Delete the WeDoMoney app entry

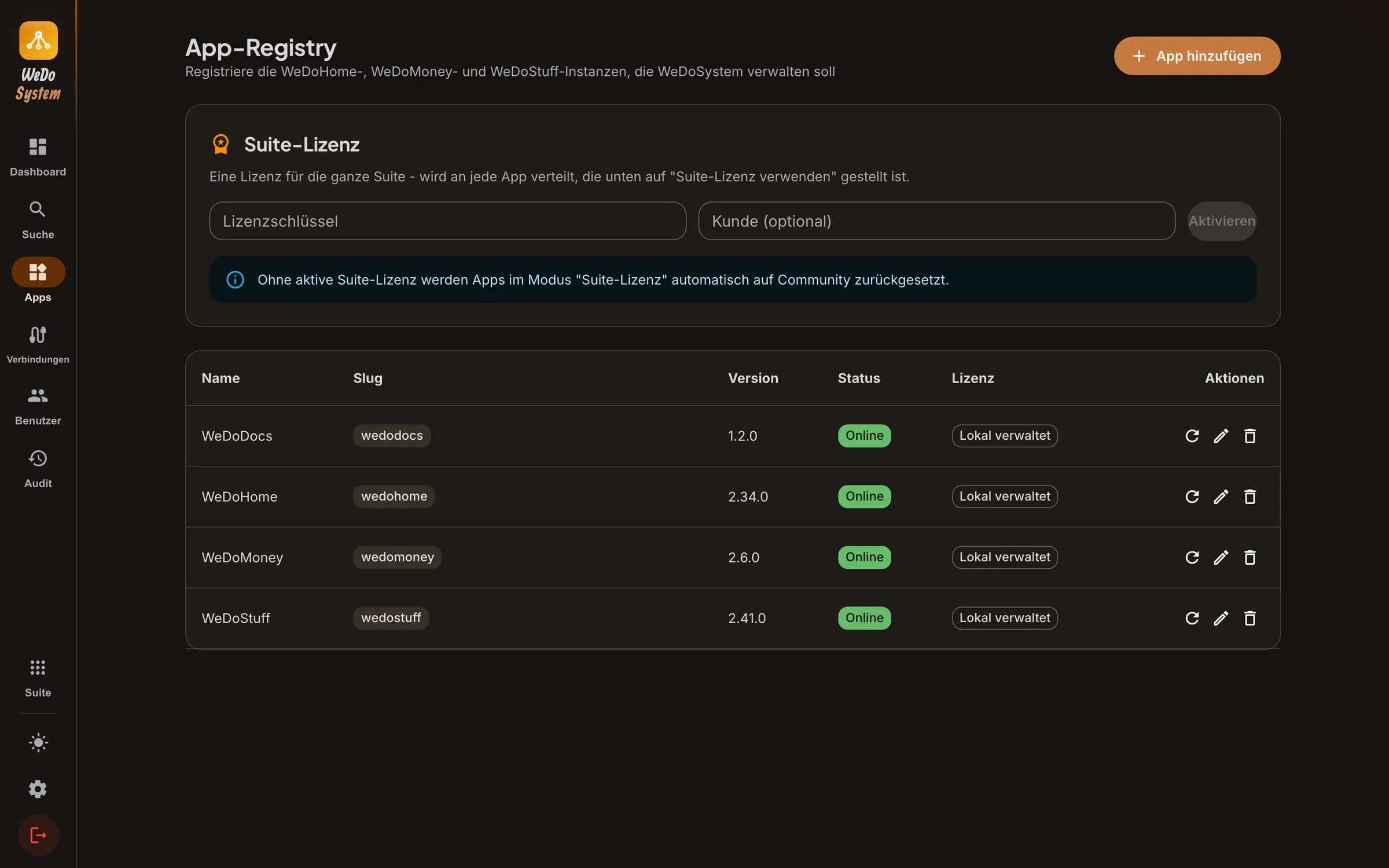tap(1250, 557)
